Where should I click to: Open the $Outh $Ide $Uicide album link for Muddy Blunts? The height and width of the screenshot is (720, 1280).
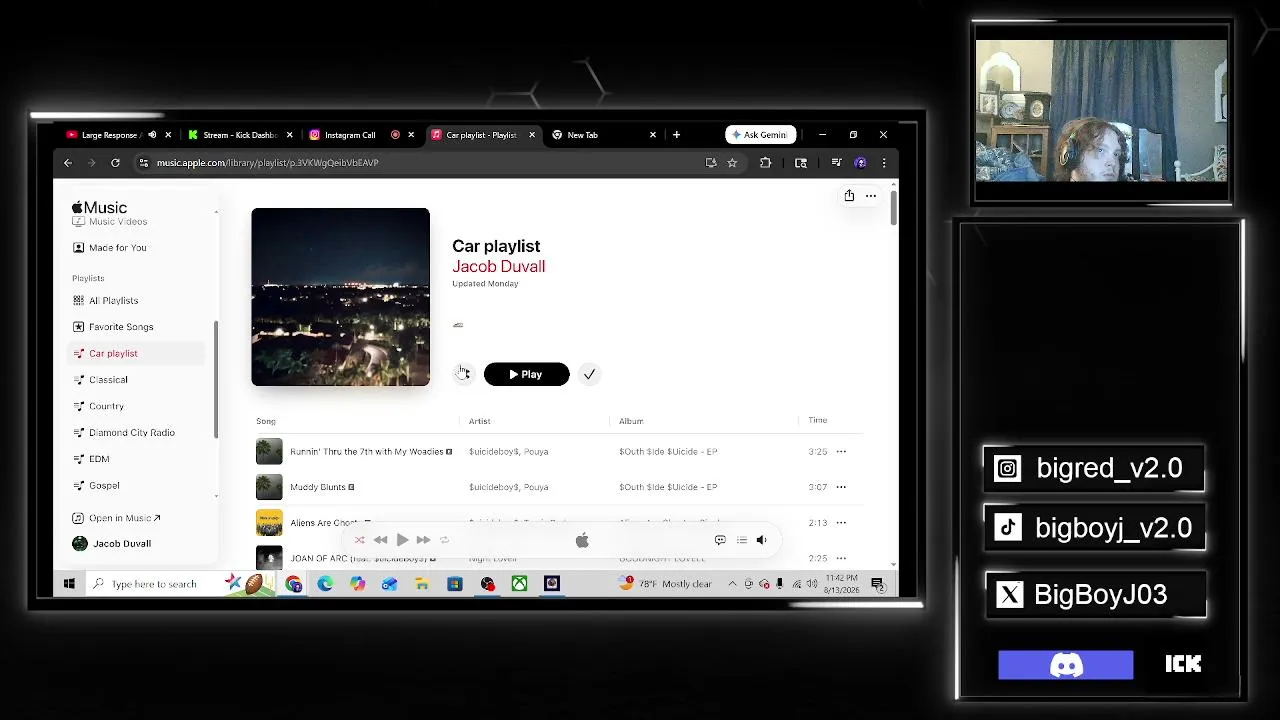(x=668, y=487)
